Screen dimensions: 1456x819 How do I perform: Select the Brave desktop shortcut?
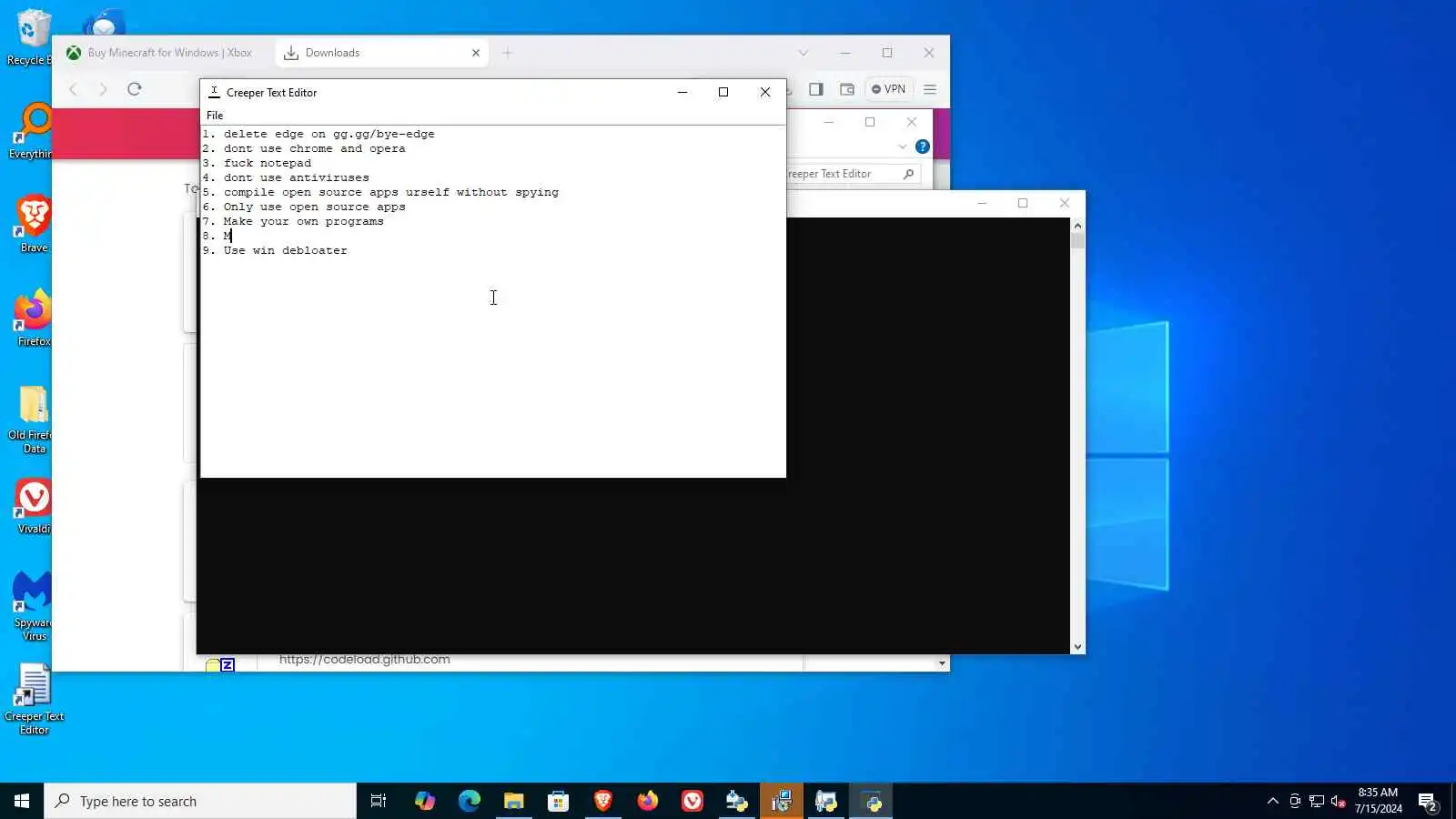pyautogui.click(x=33, y=224)
